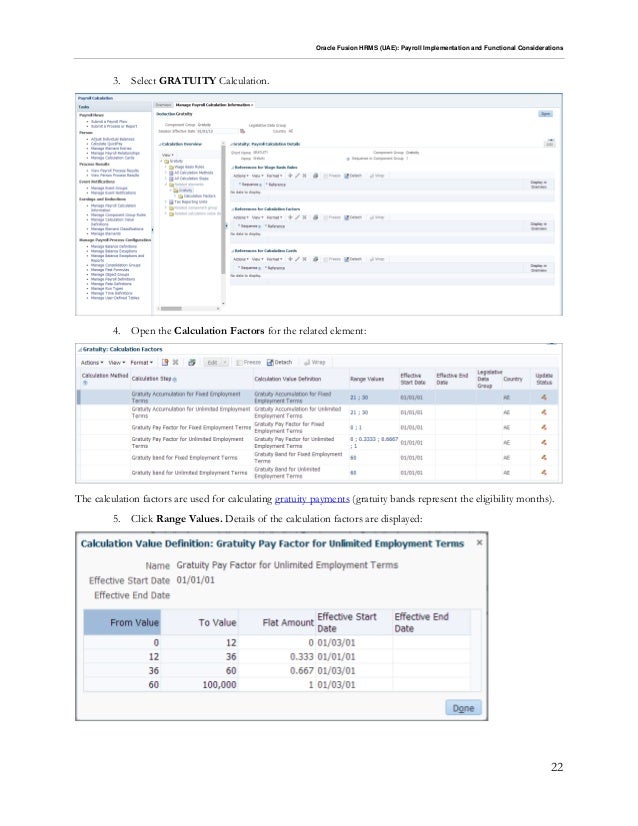Select the To Value 100,000 cell
The image size is (638, 826).
[x=200, y=684]
